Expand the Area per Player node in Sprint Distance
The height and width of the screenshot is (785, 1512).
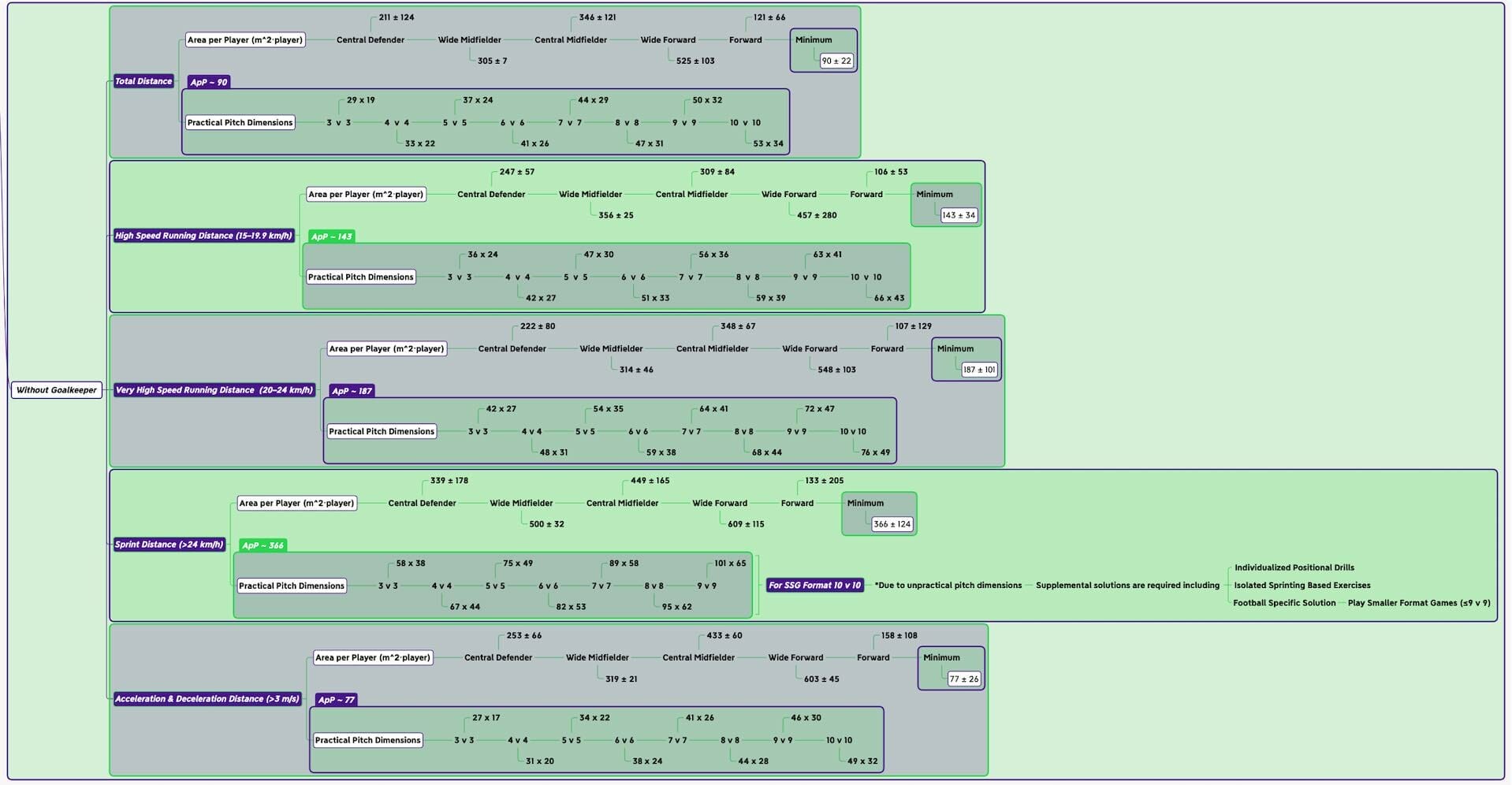[x=296, y=503]
